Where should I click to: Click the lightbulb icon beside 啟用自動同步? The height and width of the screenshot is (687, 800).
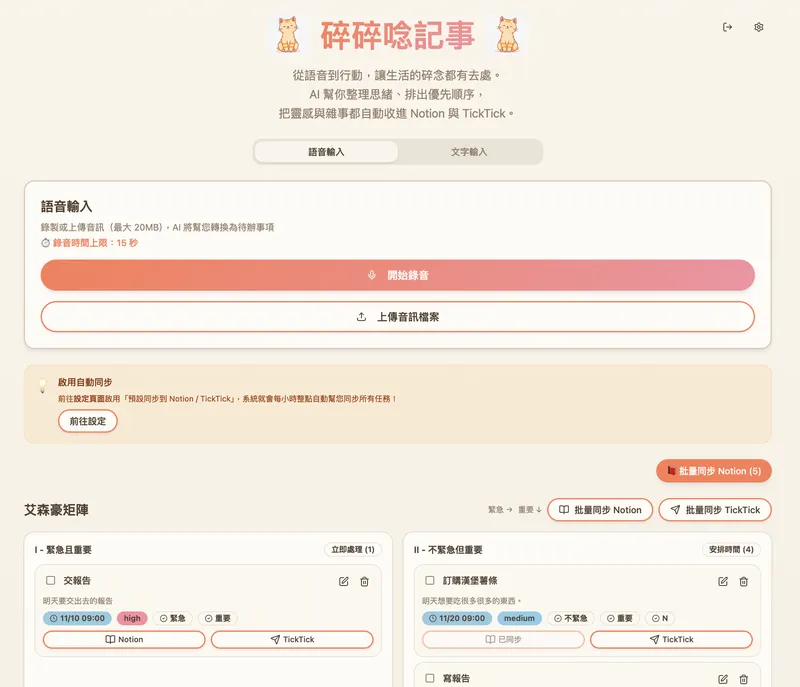tap(42, 386)
